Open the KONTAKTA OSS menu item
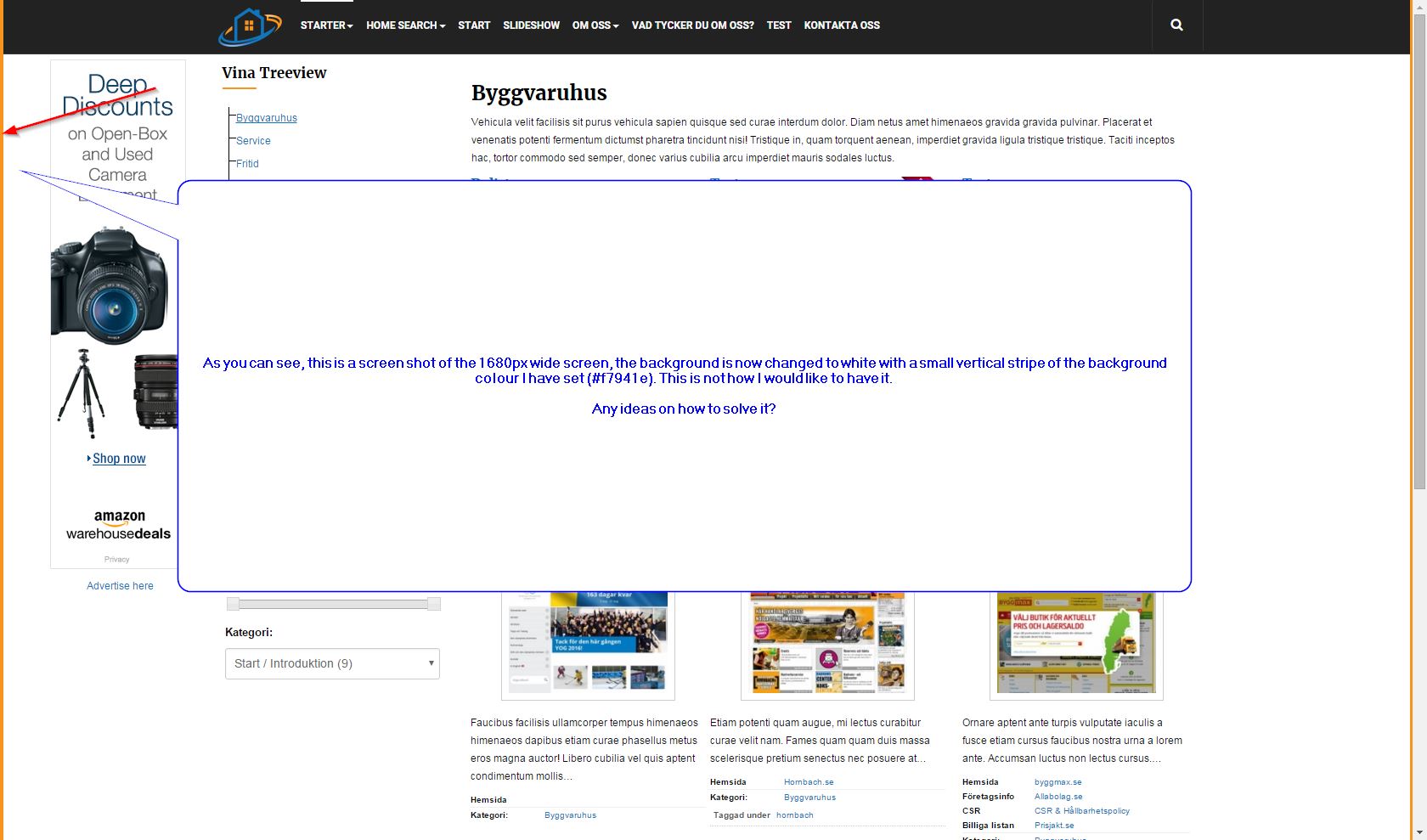 tap(842, 25)
